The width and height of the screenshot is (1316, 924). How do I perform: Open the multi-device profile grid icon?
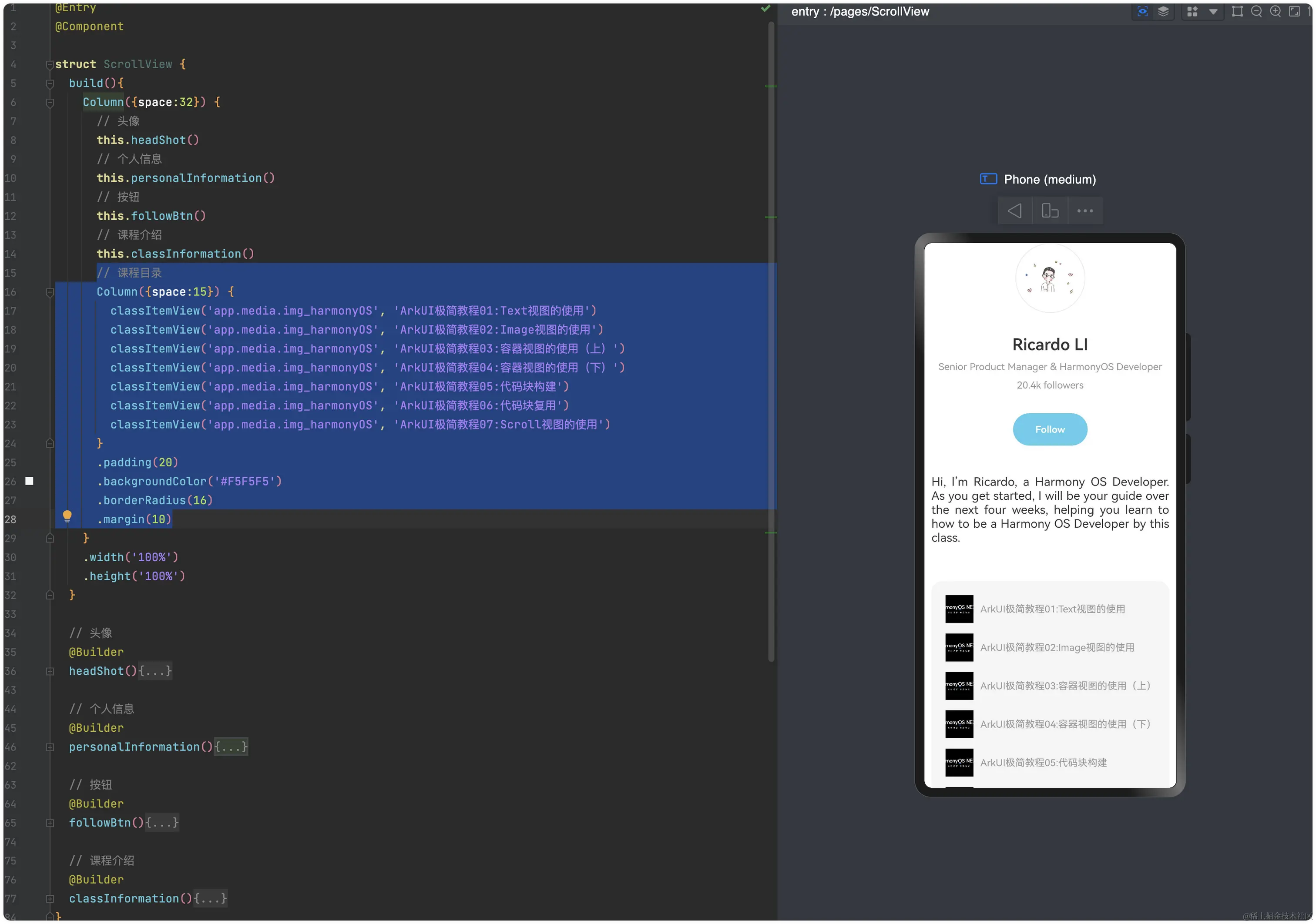1192,11
